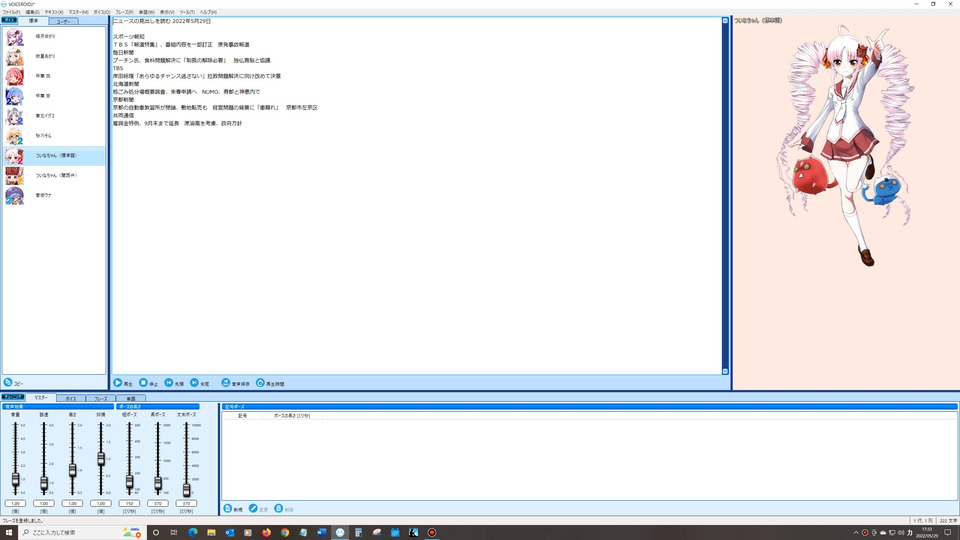The height and width of the screenshot is (540, 960).
Task: Click the 音量 value field
Action: pyautogui.click(x=15, y=503)
